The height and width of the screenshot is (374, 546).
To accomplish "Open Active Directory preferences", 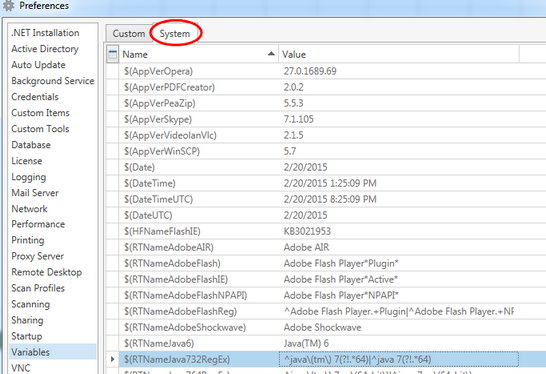I will point(45,49).
